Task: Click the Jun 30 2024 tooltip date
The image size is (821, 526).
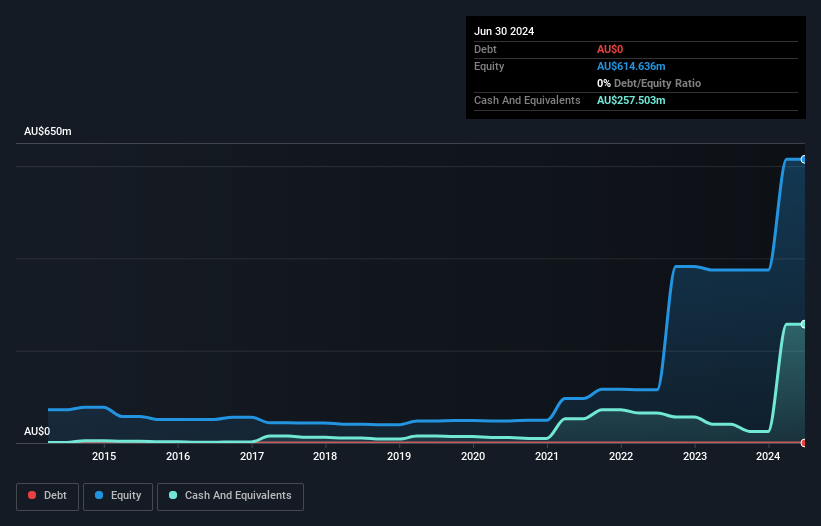Action: [504, 31]
